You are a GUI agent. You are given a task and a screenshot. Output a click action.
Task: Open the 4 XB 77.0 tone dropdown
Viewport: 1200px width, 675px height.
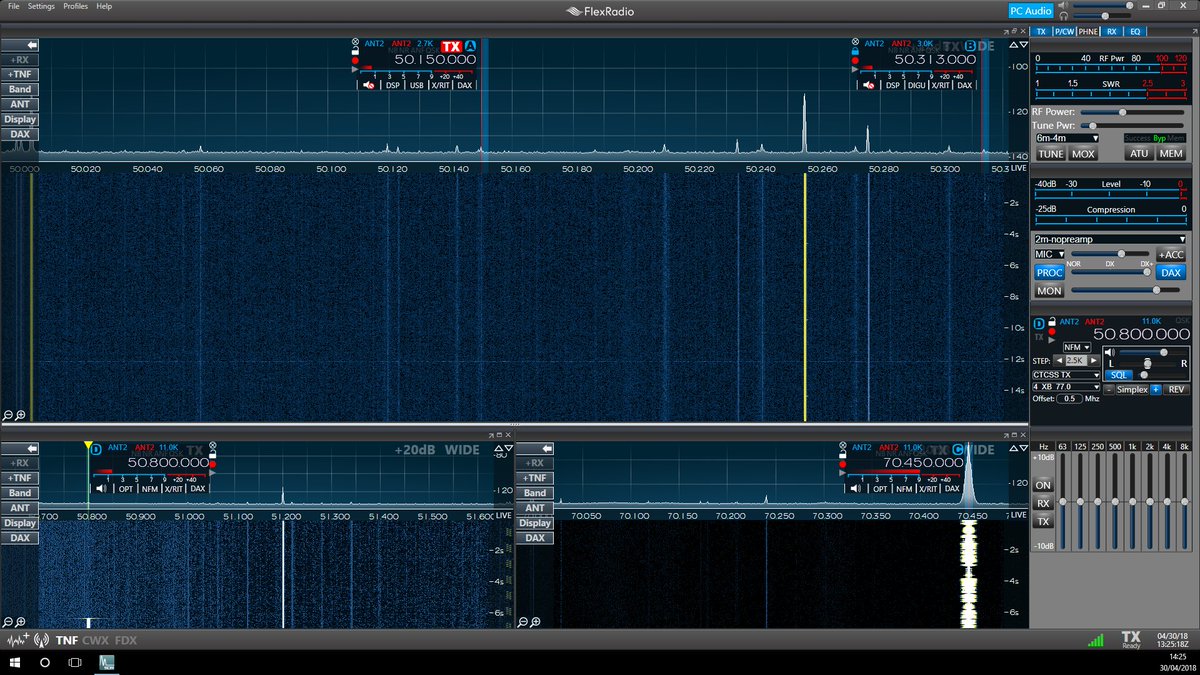coord(1067,387)
